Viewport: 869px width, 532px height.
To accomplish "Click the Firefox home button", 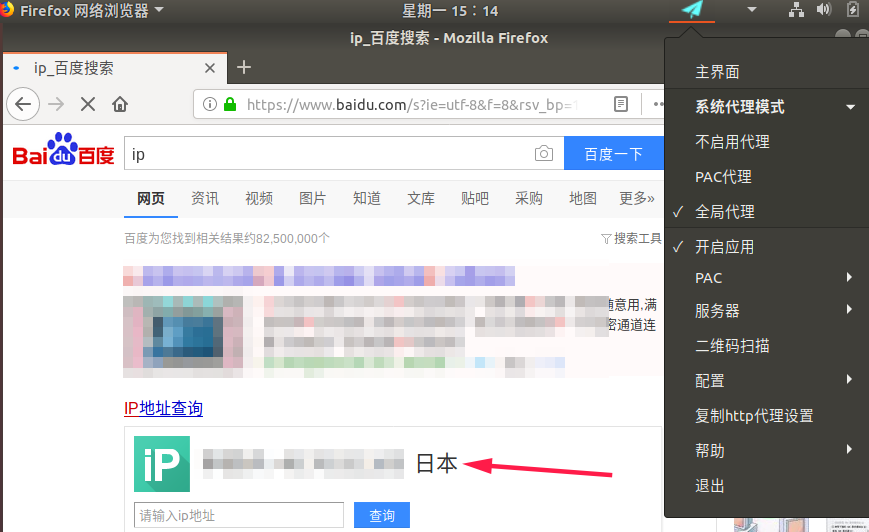I will point(120,104).
